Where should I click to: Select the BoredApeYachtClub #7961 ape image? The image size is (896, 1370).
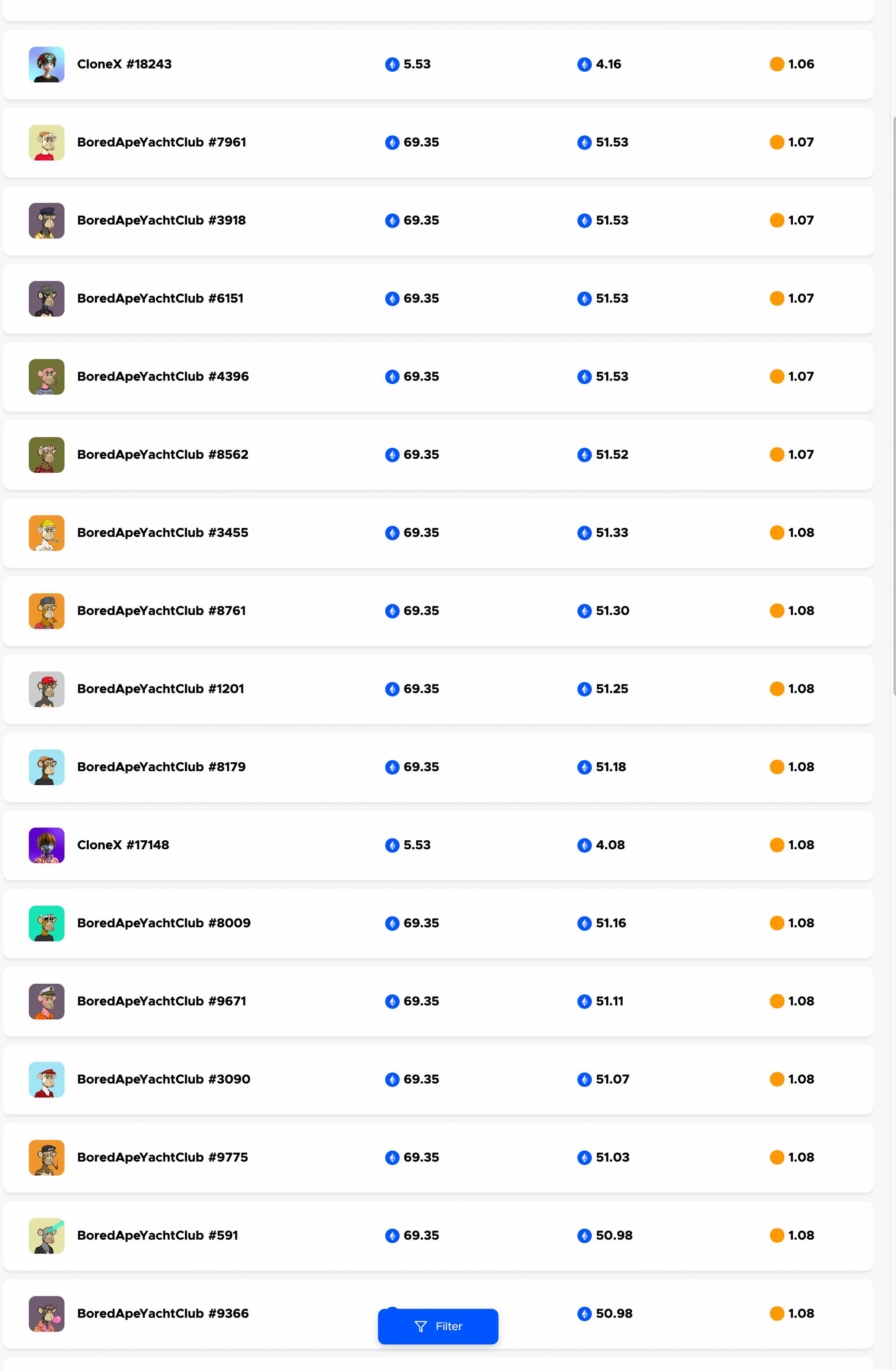[x=47, y=142]
